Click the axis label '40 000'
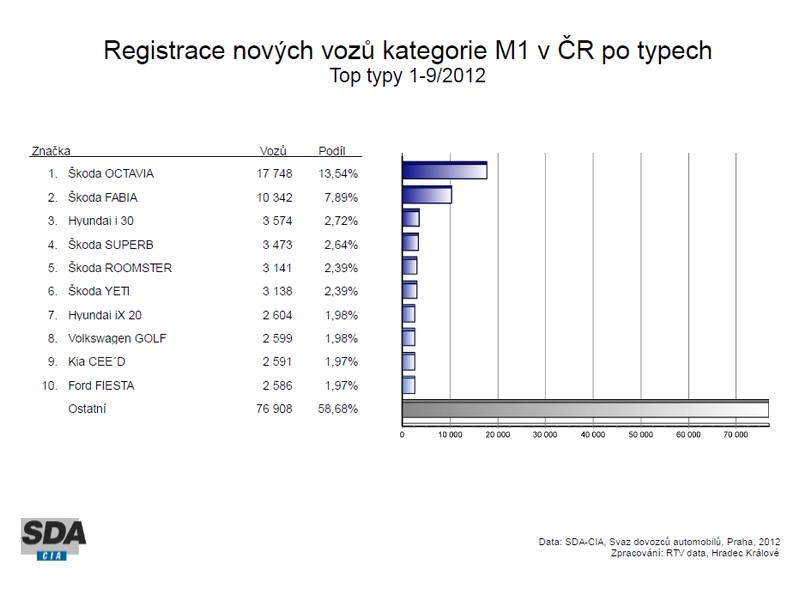 (593, 435)
